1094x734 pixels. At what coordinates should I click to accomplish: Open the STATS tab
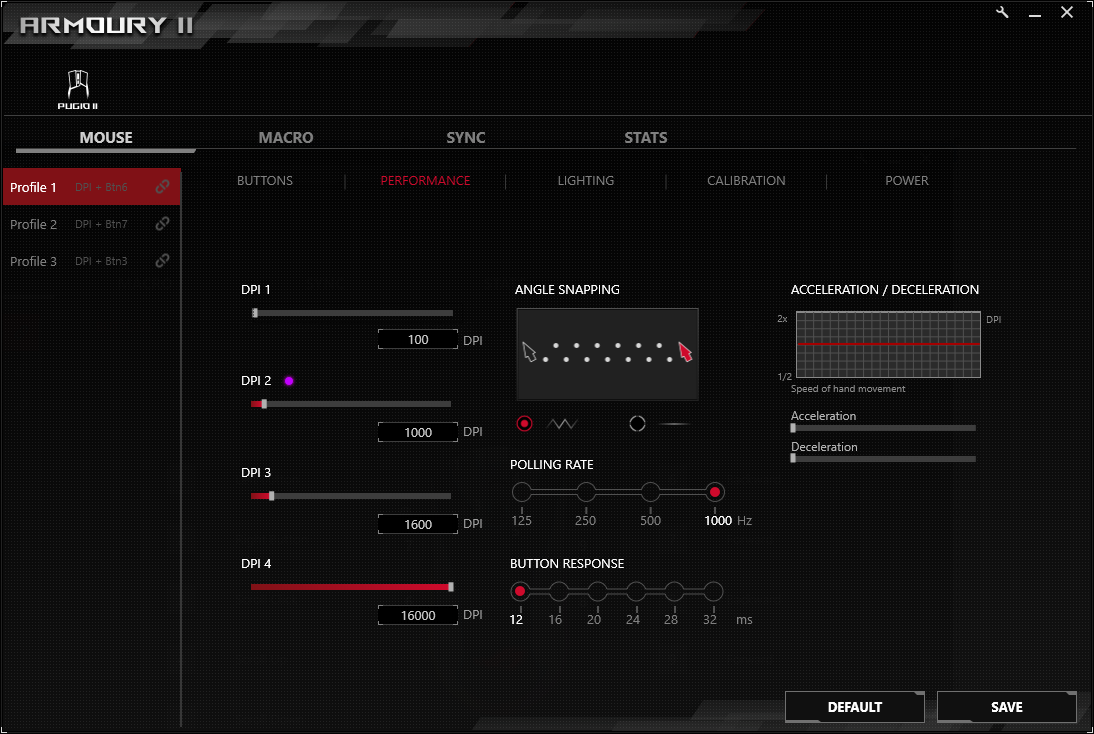tap(646, 137)
